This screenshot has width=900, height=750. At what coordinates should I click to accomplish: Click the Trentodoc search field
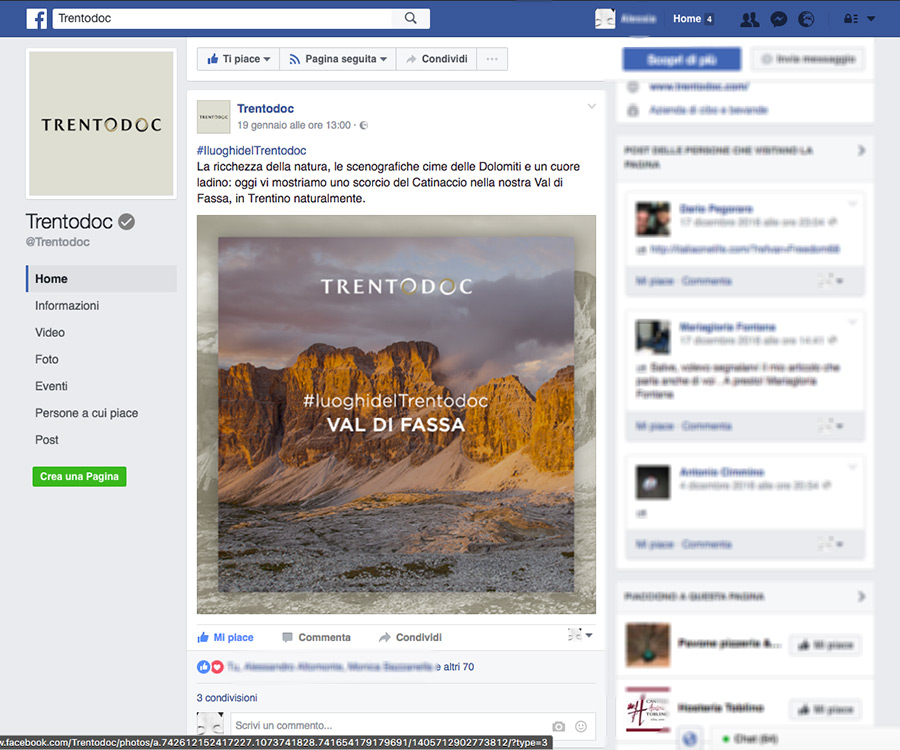pos(223,18)
